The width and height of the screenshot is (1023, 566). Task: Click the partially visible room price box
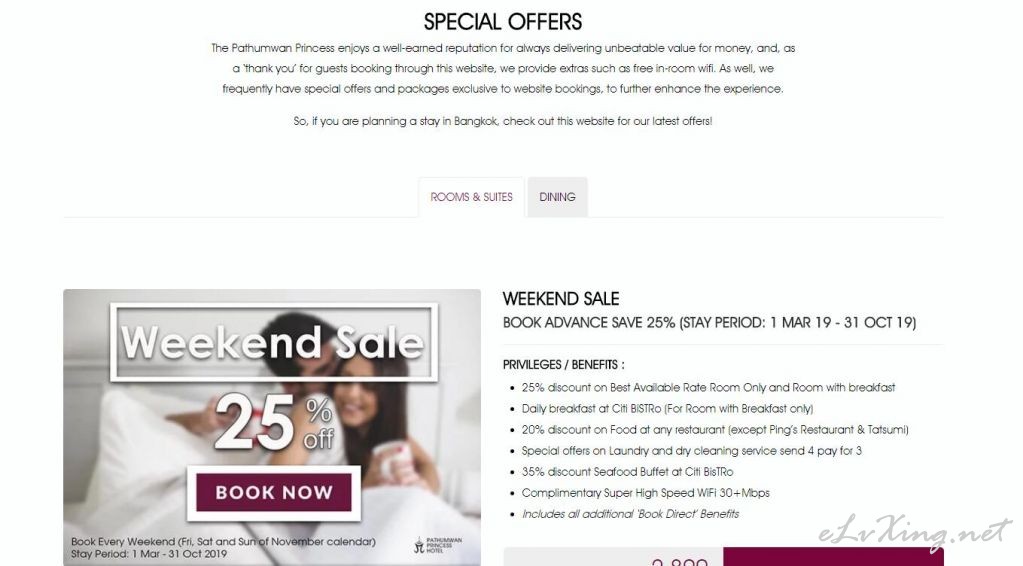[x=613, y=557]
